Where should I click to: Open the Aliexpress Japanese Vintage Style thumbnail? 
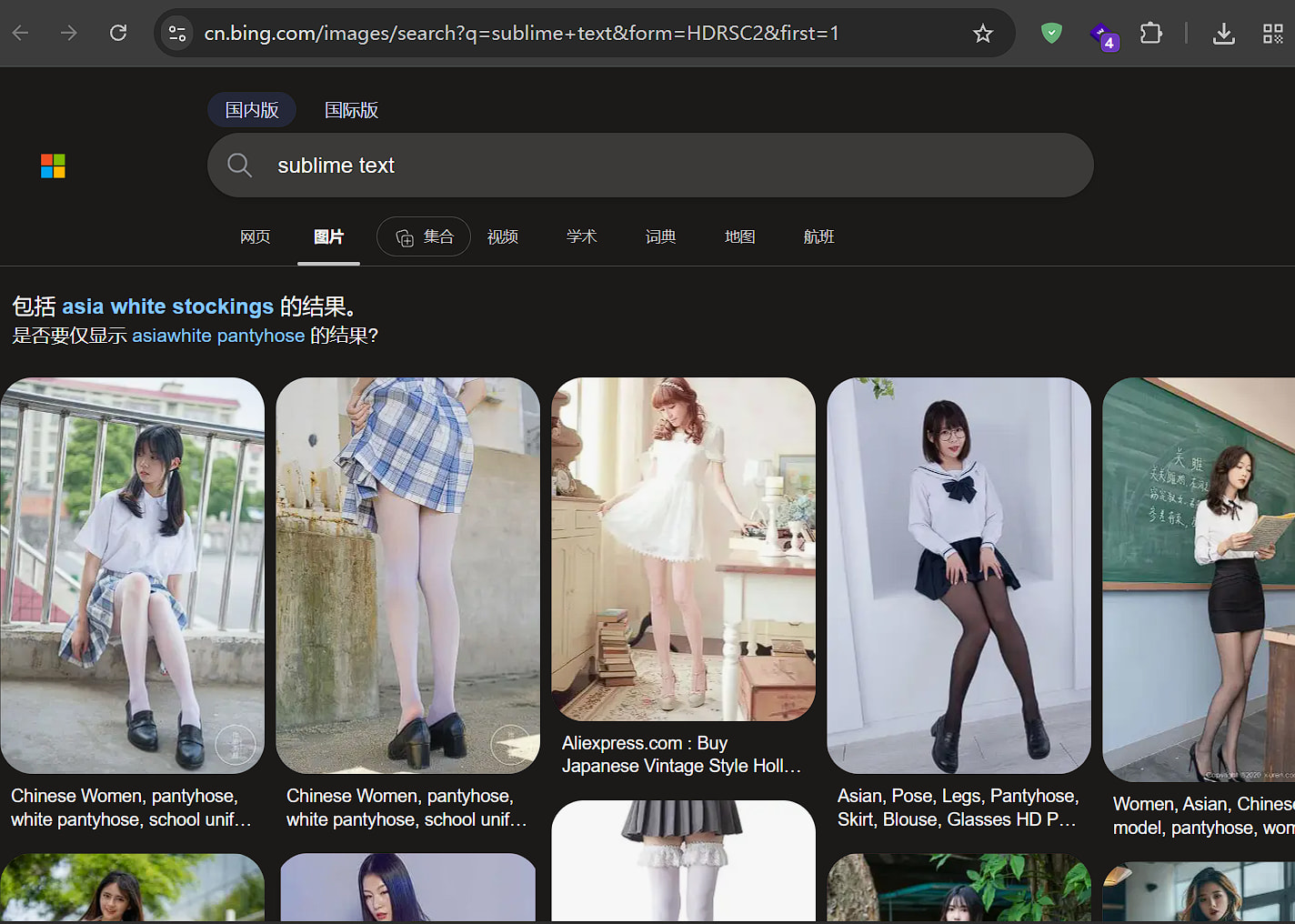click(x=683, y=548)
